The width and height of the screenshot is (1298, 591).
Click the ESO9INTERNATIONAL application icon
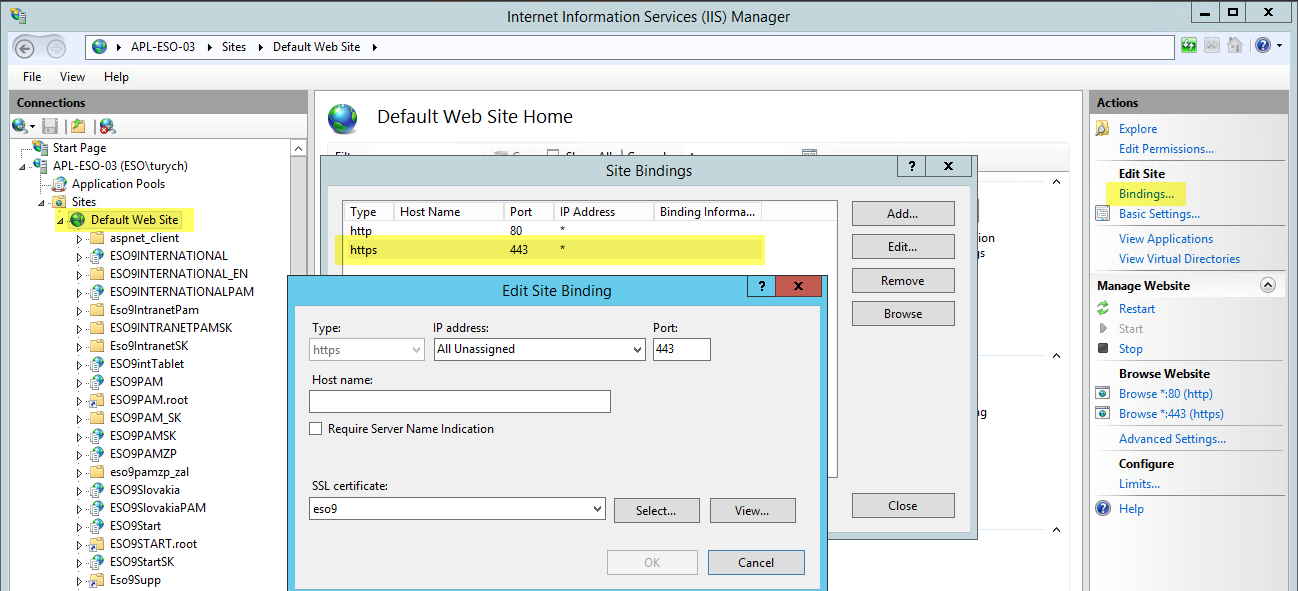(97, 256)
